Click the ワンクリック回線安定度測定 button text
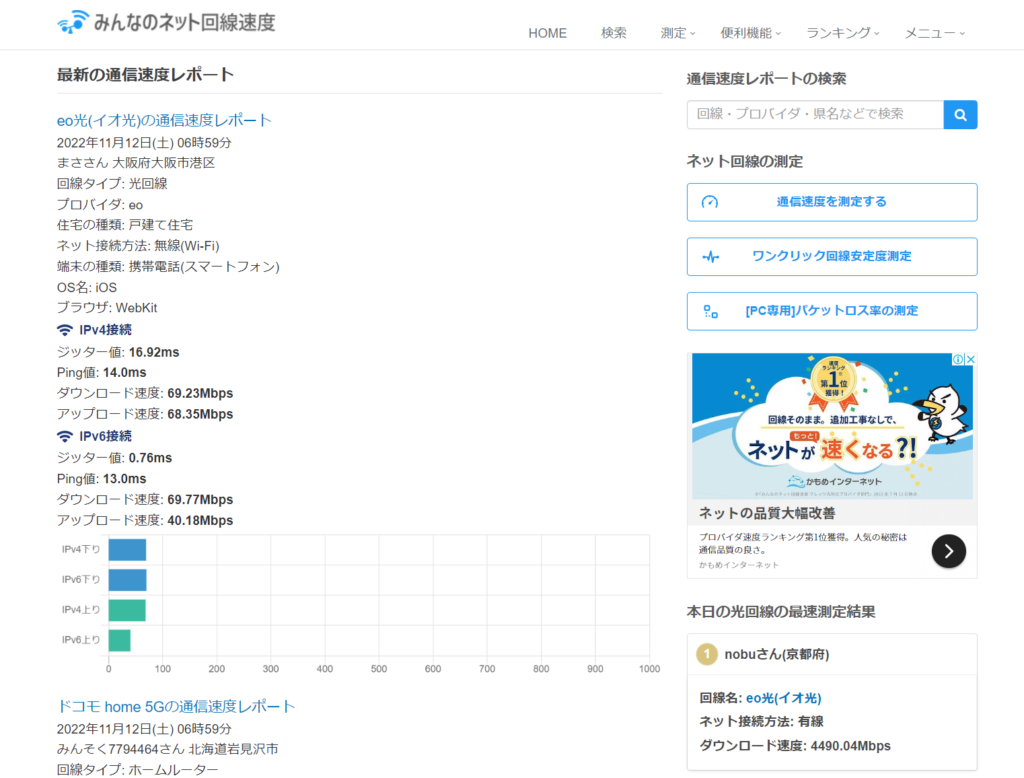The height and width of the screenshot is (778, 1024). click(831, 256)
